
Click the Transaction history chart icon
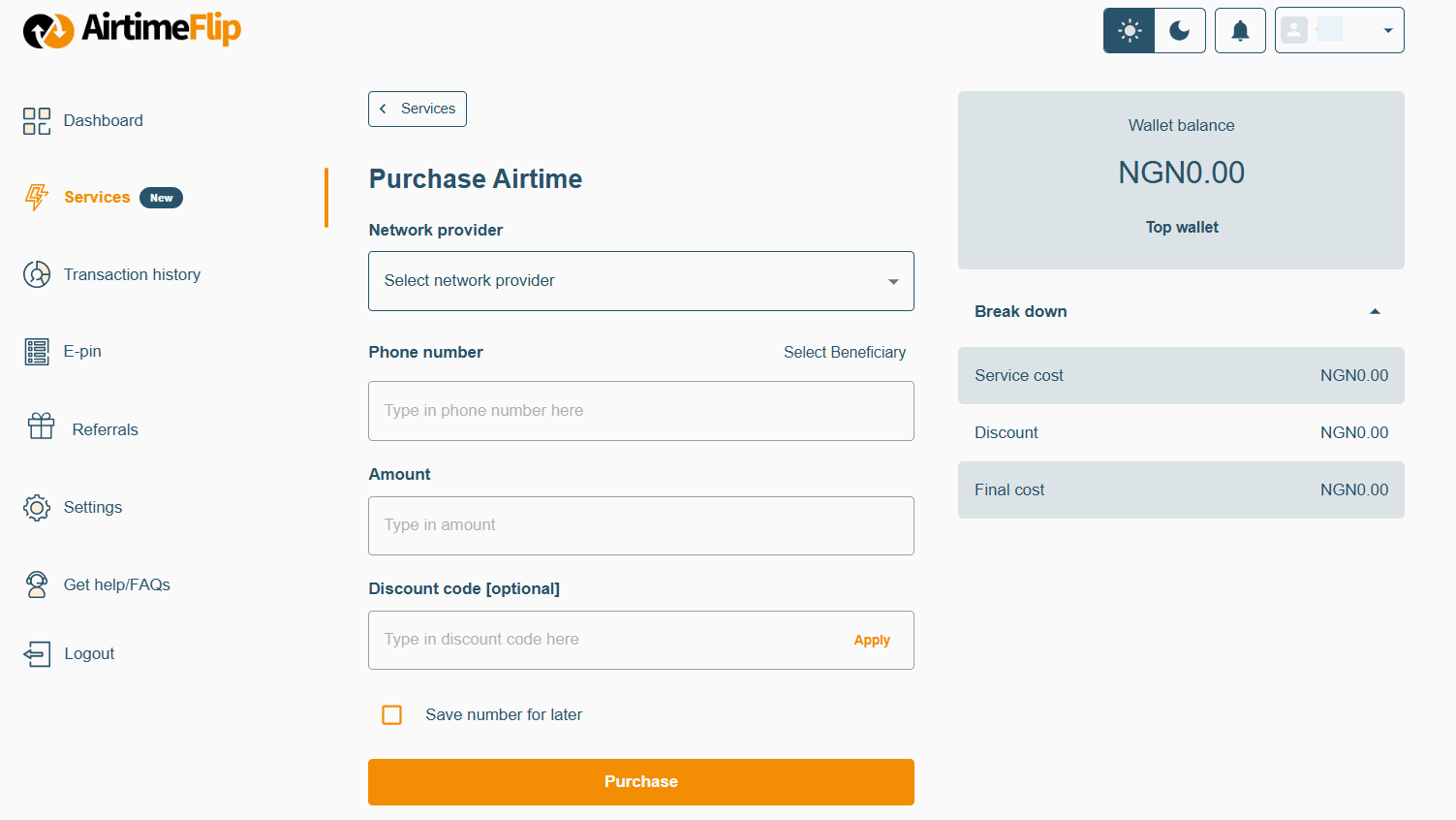click(37, 274)
